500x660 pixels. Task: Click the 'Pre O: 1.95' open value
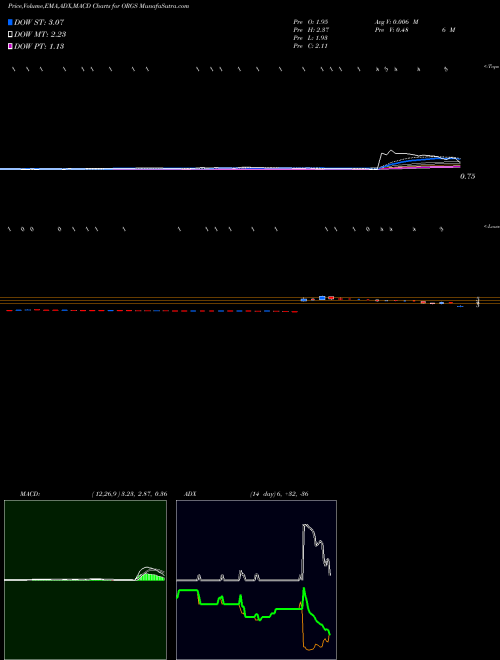pos(311,21)
